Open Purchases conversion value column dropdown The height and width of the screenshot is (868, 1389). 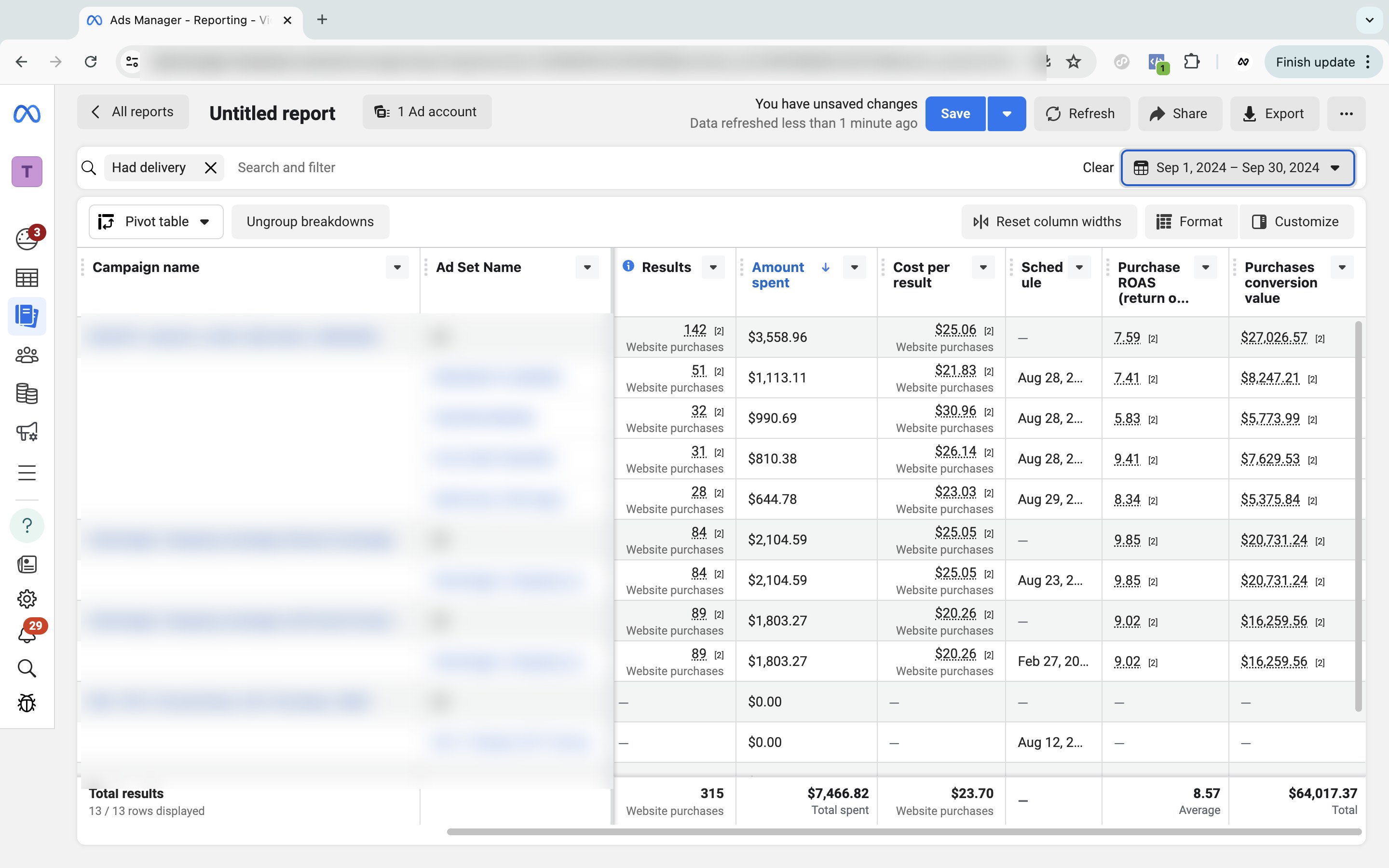point(1343,268)
